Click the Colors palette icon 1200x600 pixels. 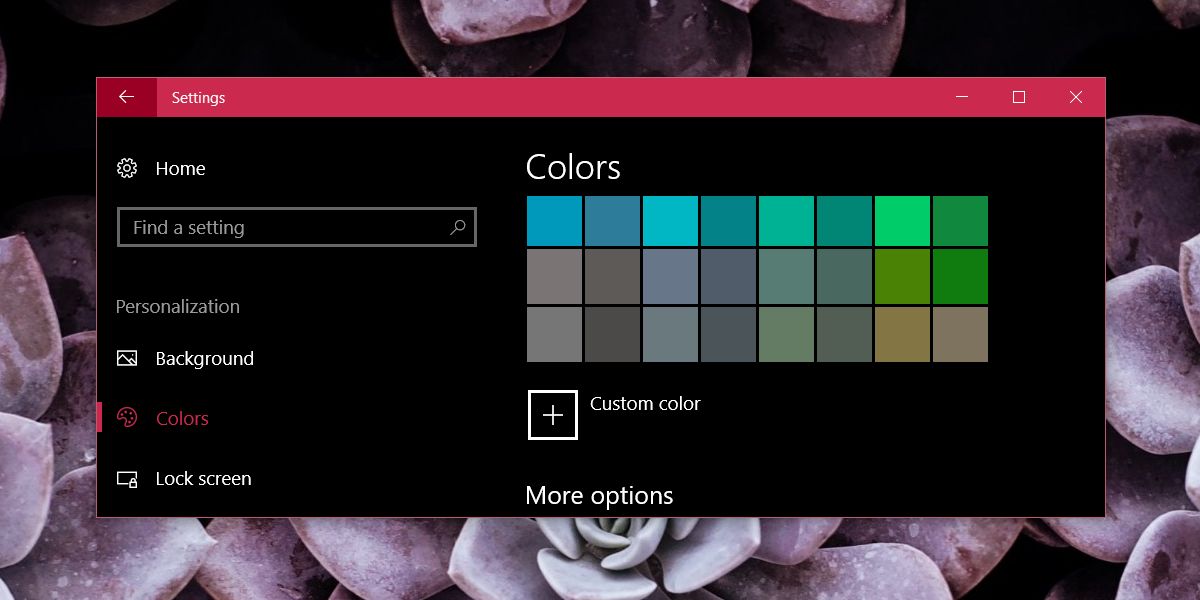click(x=127, y=418)
